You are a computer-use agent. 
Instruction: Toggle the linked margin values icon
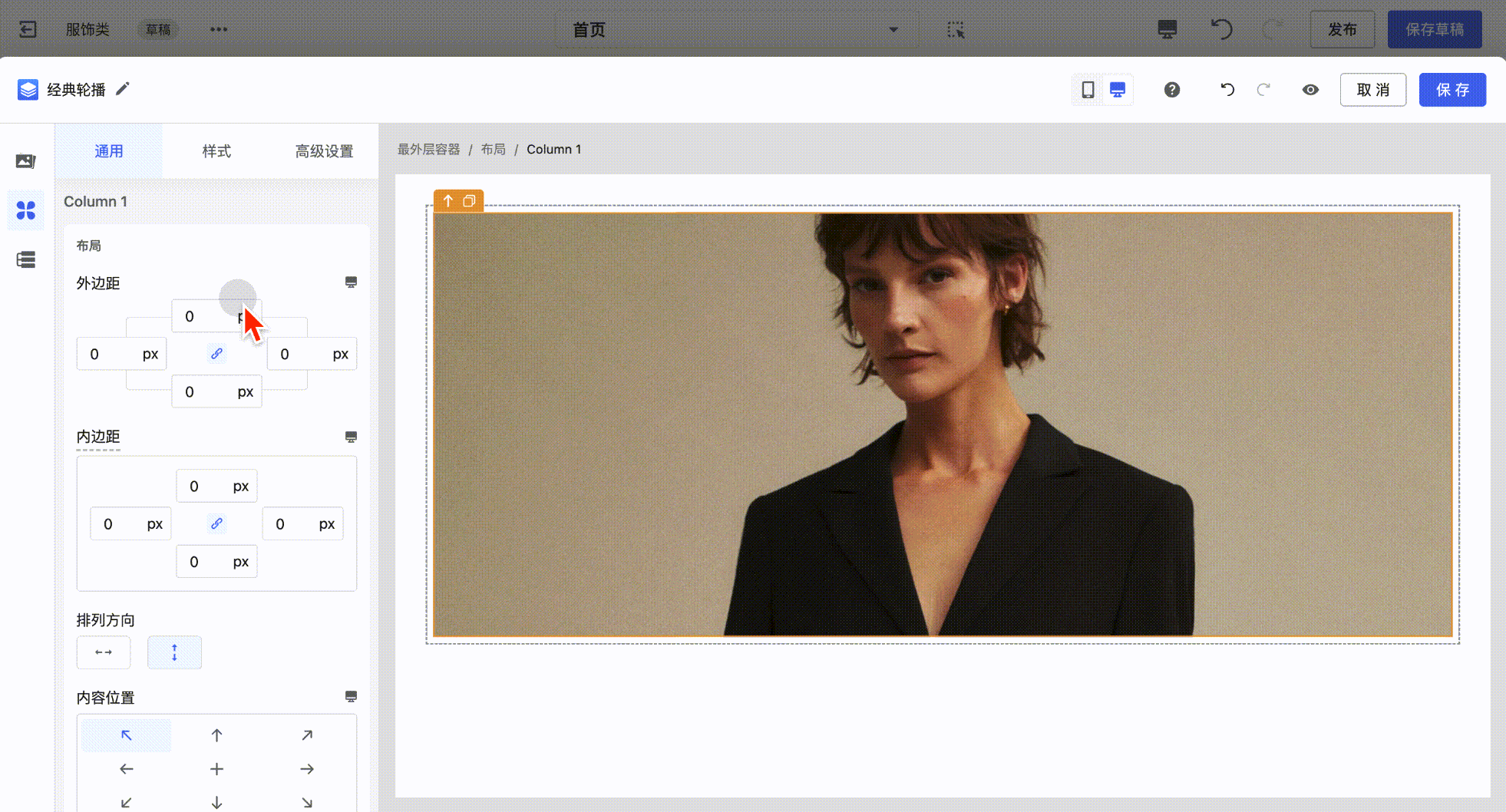216,354
